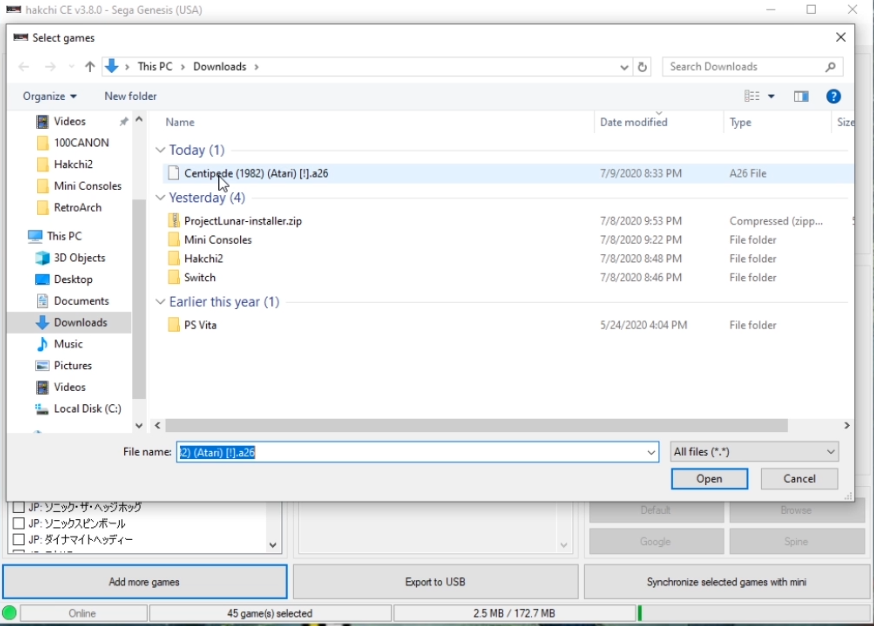Viewport: 874px width, 626px height.
Task: Click the memory usage progress bar
Action: click(754, 613)
